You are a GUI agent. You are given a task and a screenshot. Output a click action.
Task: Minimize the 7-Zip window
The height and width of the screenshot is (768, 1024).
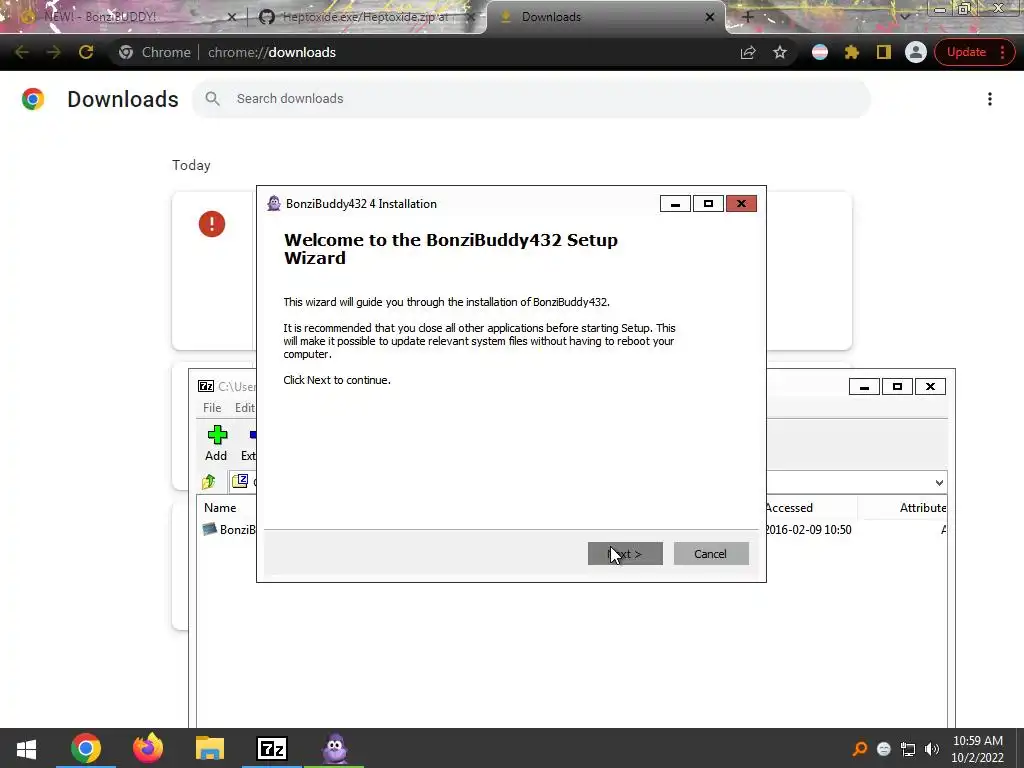tap(864, 387)
